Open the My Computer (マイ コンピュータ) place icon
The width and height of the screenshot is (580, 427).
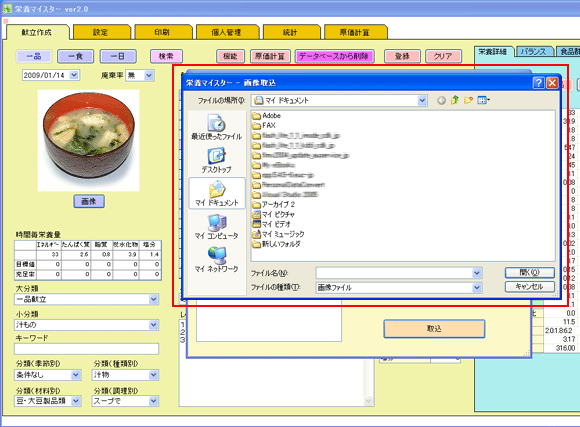(x=216, y=226)
